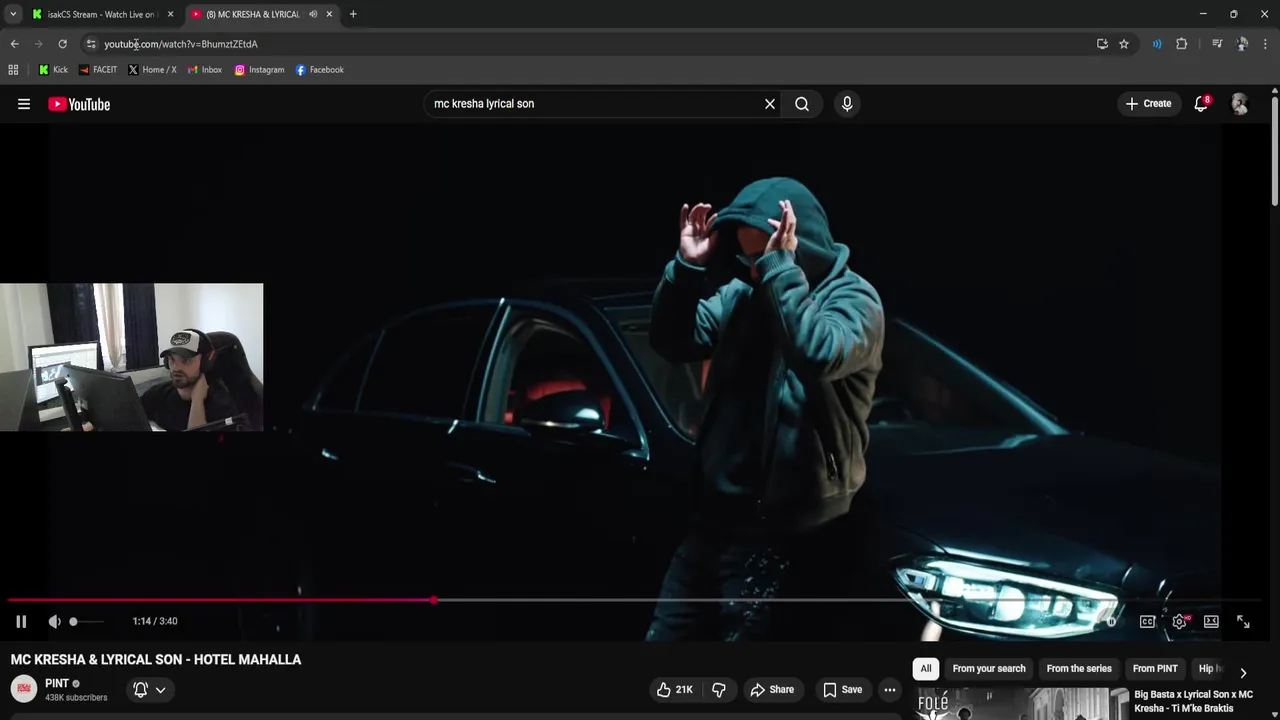Screen dimensions: 1280x720
Task: Open the Create menu button
Action: coord(1148,104)
